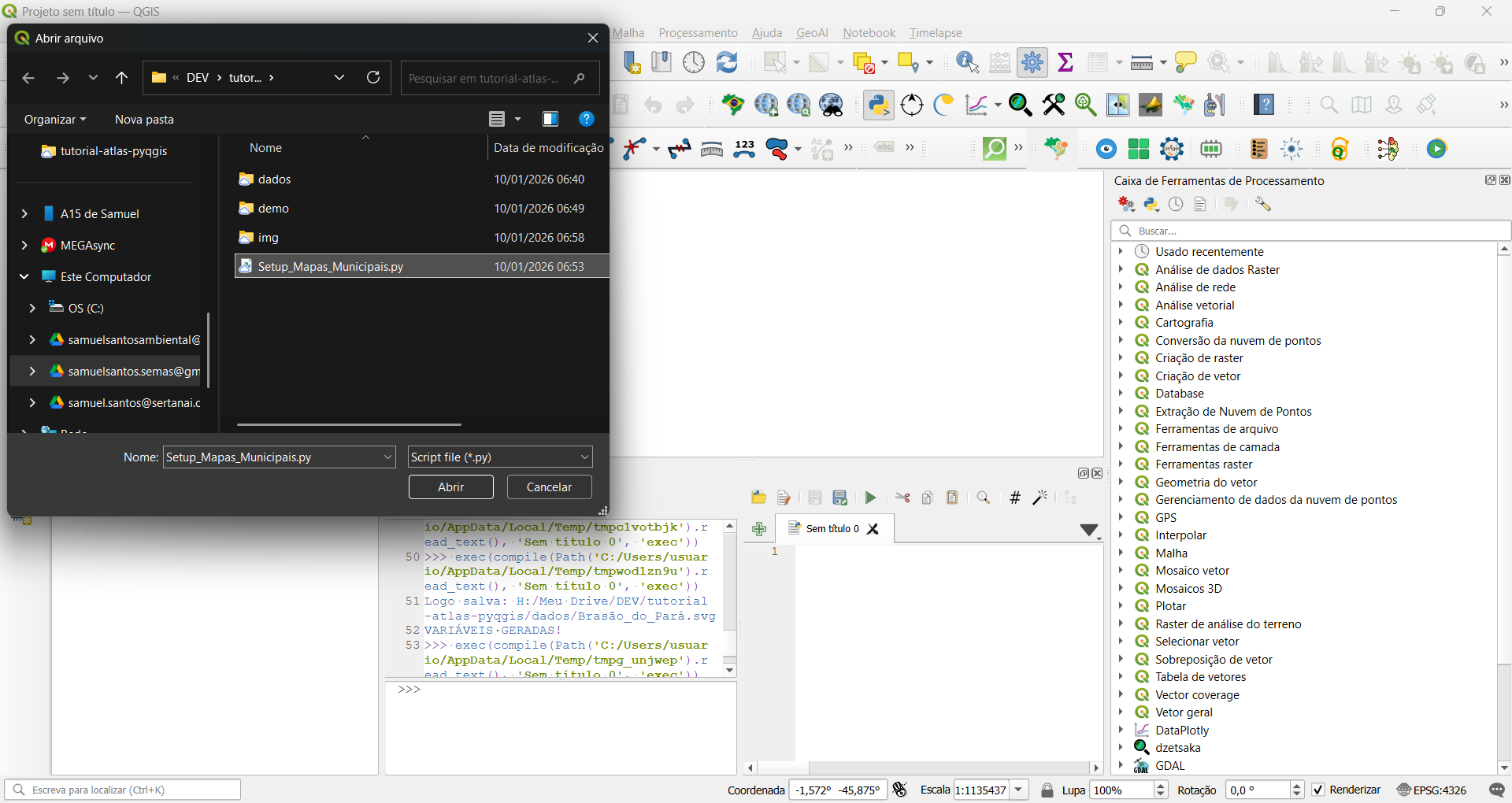Increase Rotação with the up stepper
The height and width of the screenshot is (803, 1512).
coord(1298,785)
